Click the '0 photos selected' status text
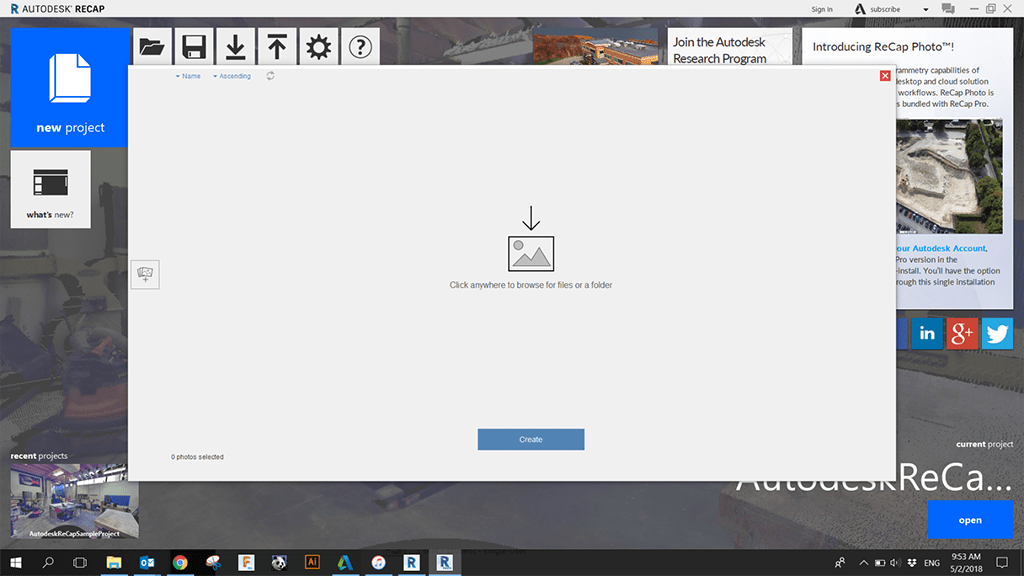Image resolution: width=1024 pixels, height=576 pixels. [x=197, y=457]
